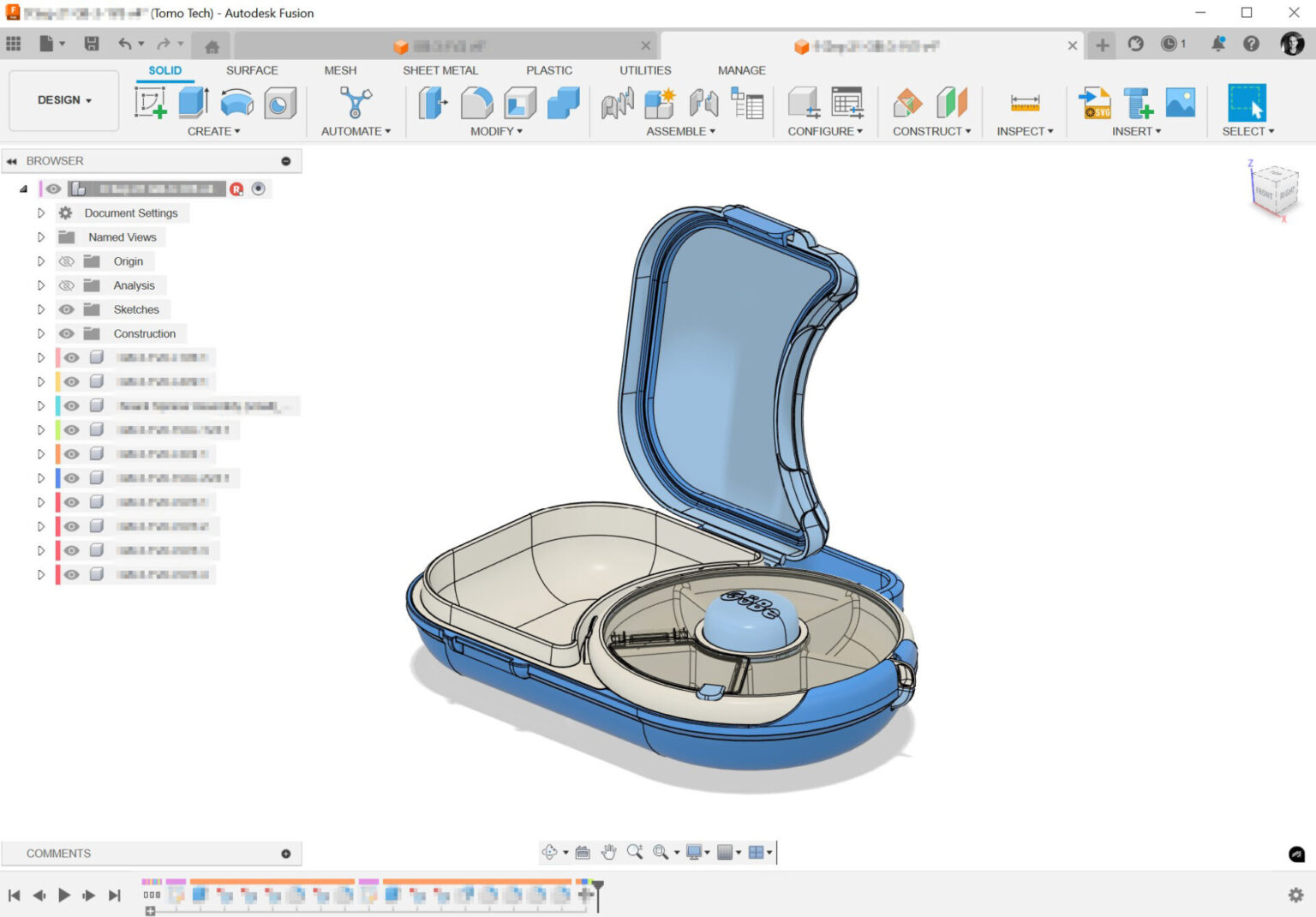Expand the Document Settings tree node
Image resolution: width=1316 pixels, height=917 pixels.
pyautogui.click(x=40, y=213)
